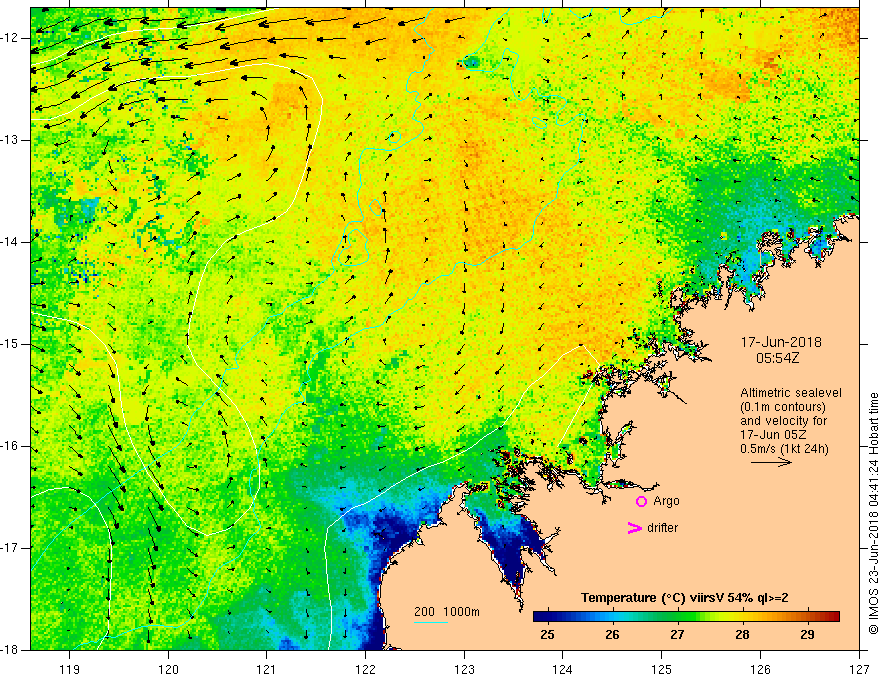Click temperature scale tick label 26
The height and width of the screenshot is (680, 880).
tap(612, 635)
